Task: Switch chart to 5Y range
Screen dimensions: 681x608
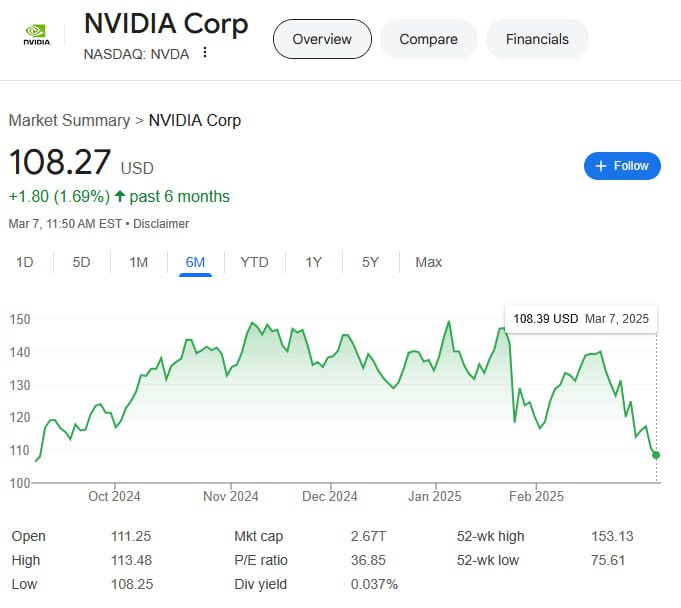Action: tap(370, 262)
